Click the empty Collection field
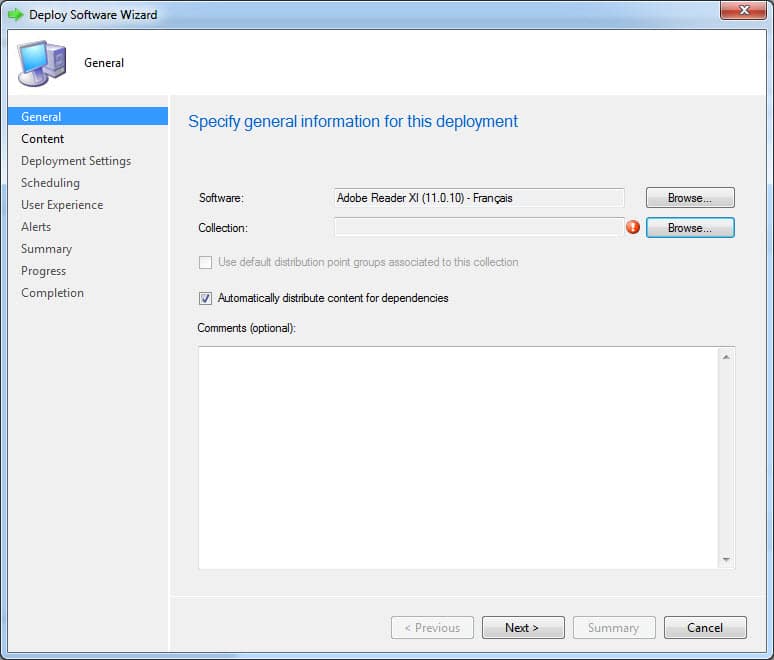This screenshot has height=660, width=774. coord(479,228)
